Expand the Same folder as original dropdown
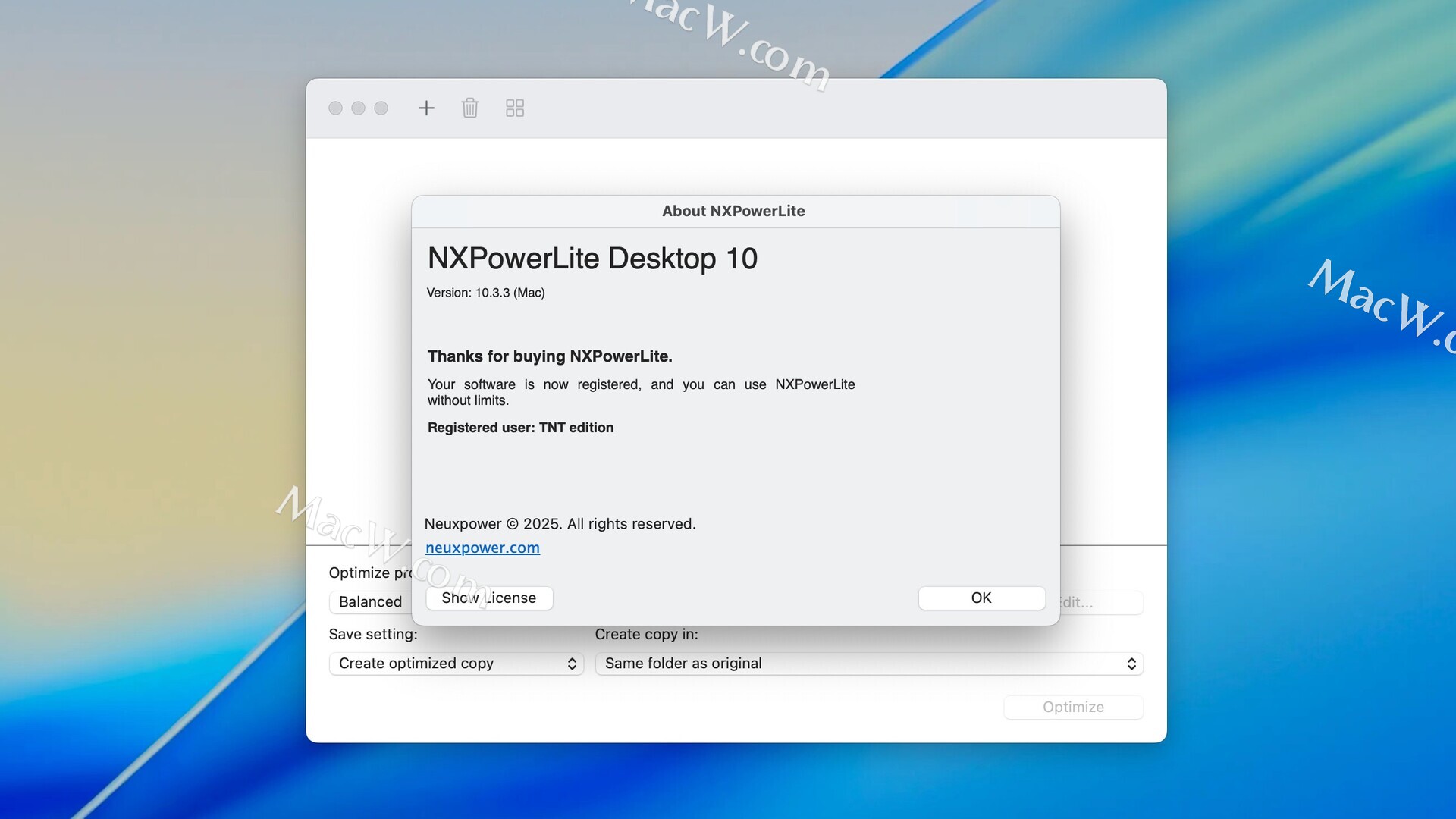 click(869, 664)
